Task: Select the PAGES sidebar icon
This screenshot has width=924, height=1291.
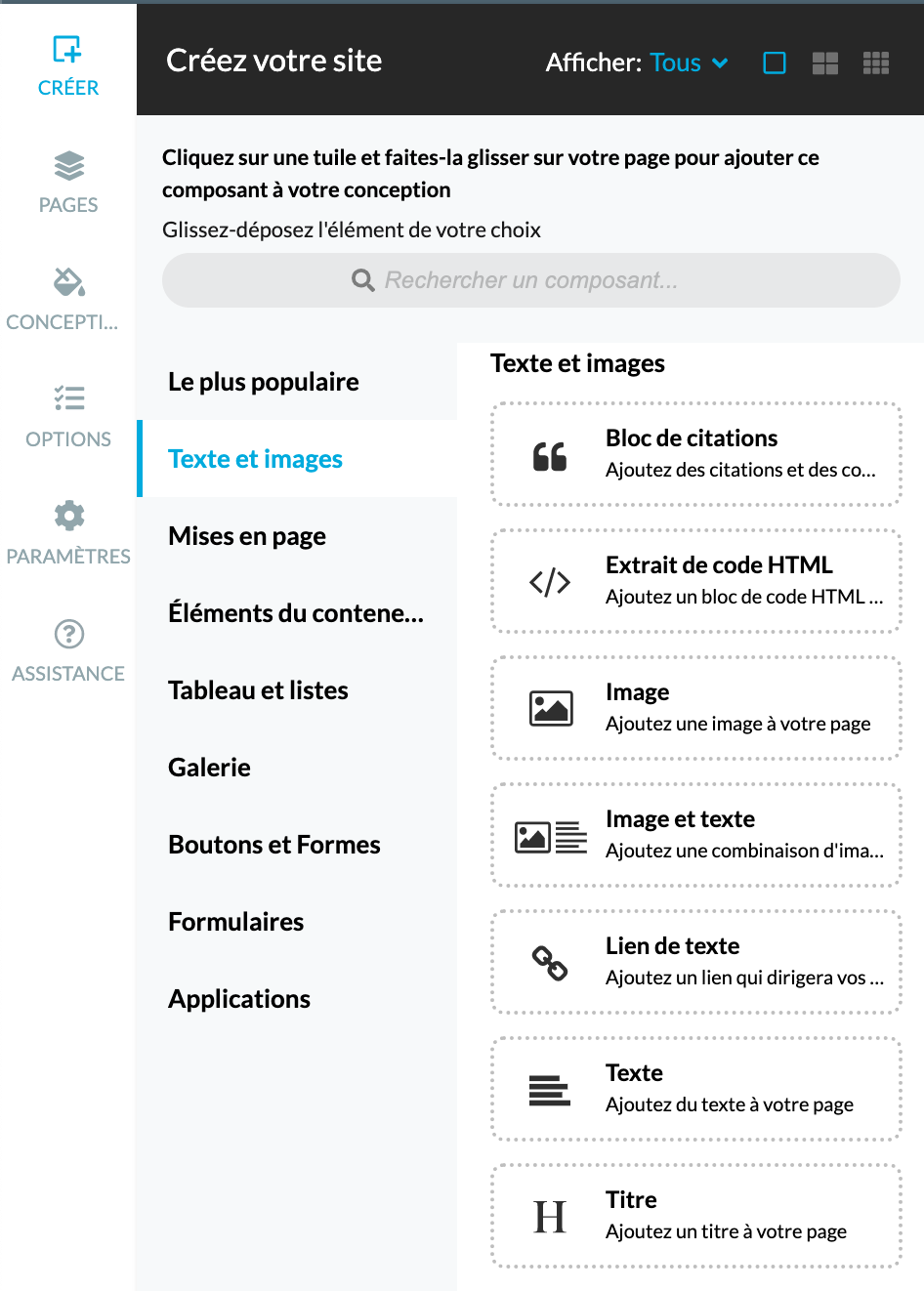Action: click(x=67, y=166)
